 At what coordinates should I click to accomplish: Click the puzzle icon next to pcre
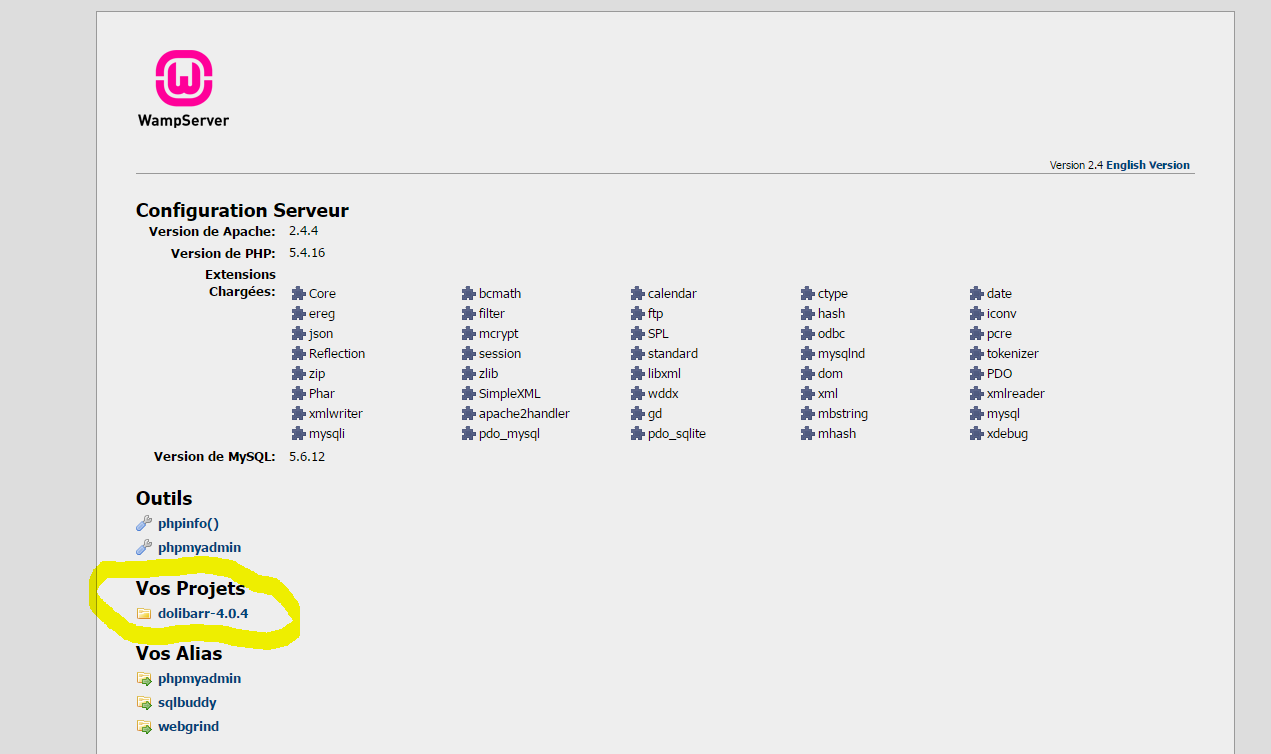[x=977, y=333]
